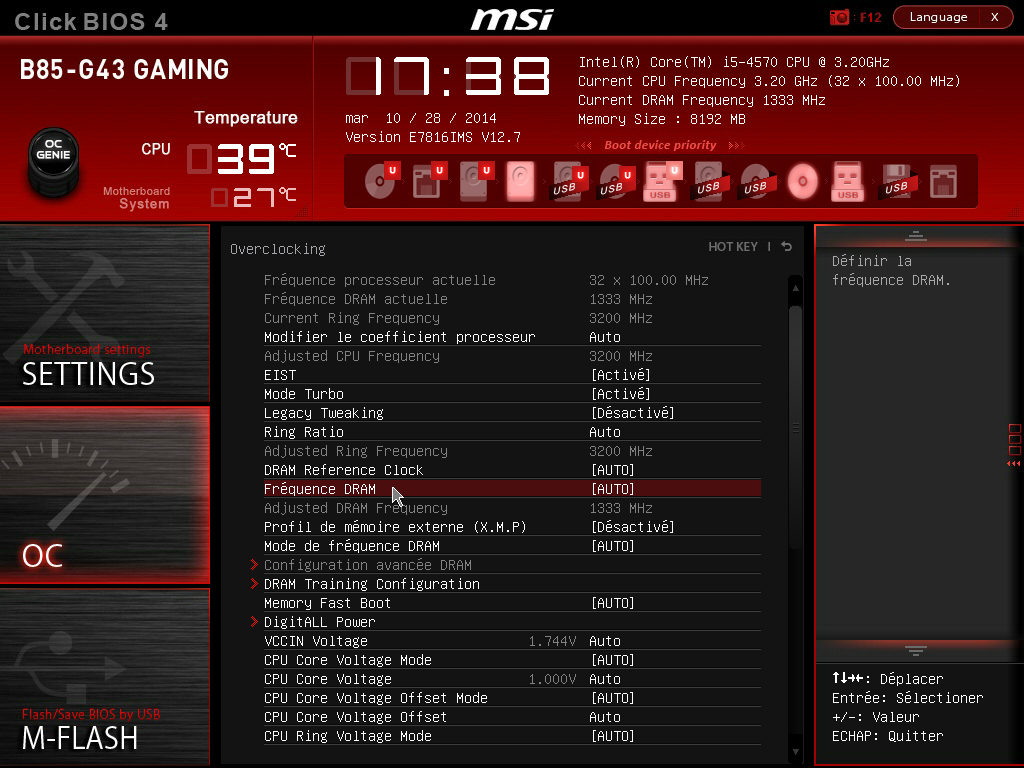Select the non-UEFI USB CD/DVD boot icon

pos(756,181)
